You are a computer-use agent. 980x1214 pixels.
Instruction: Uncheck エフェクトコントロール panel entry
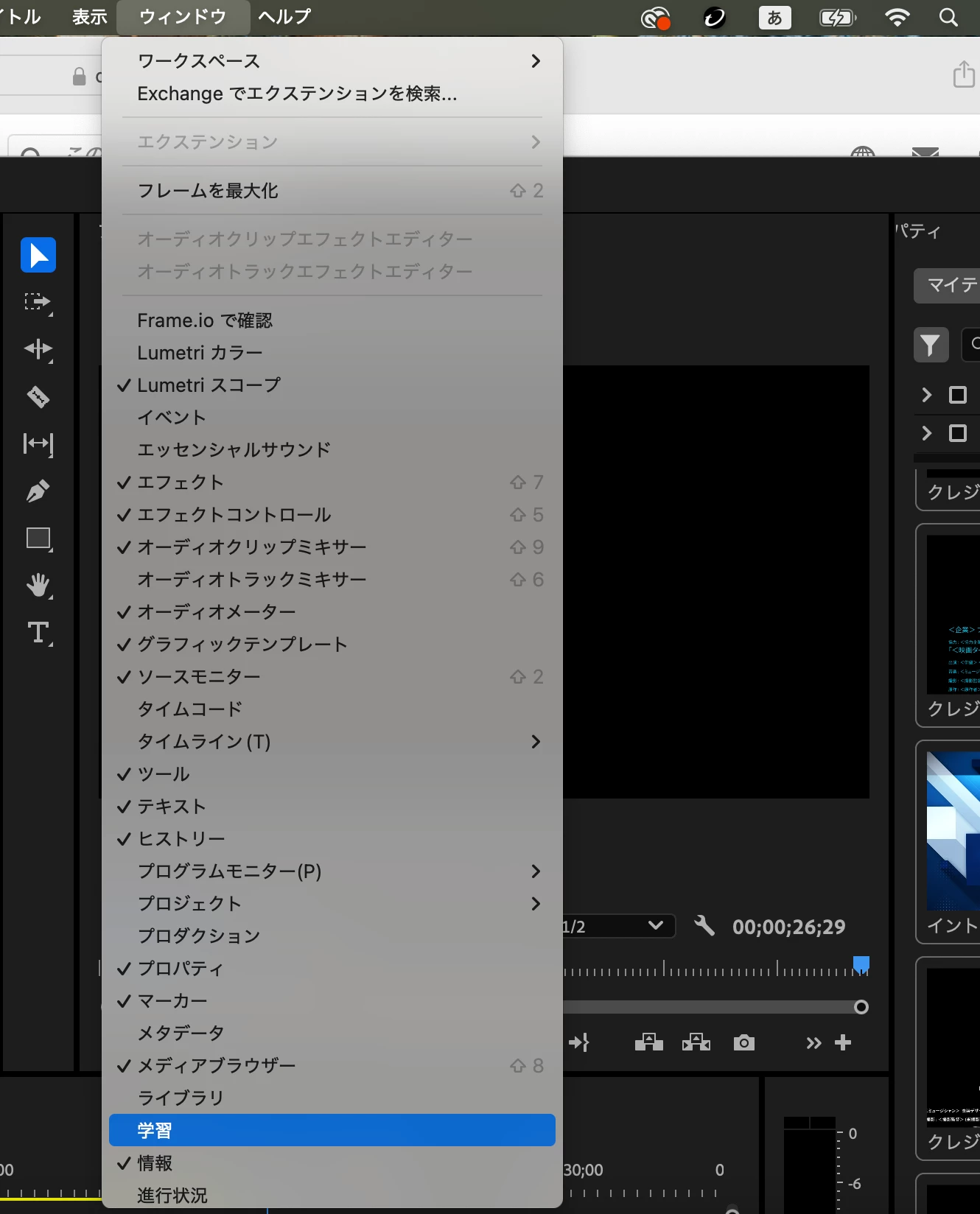tap(332, 515)
